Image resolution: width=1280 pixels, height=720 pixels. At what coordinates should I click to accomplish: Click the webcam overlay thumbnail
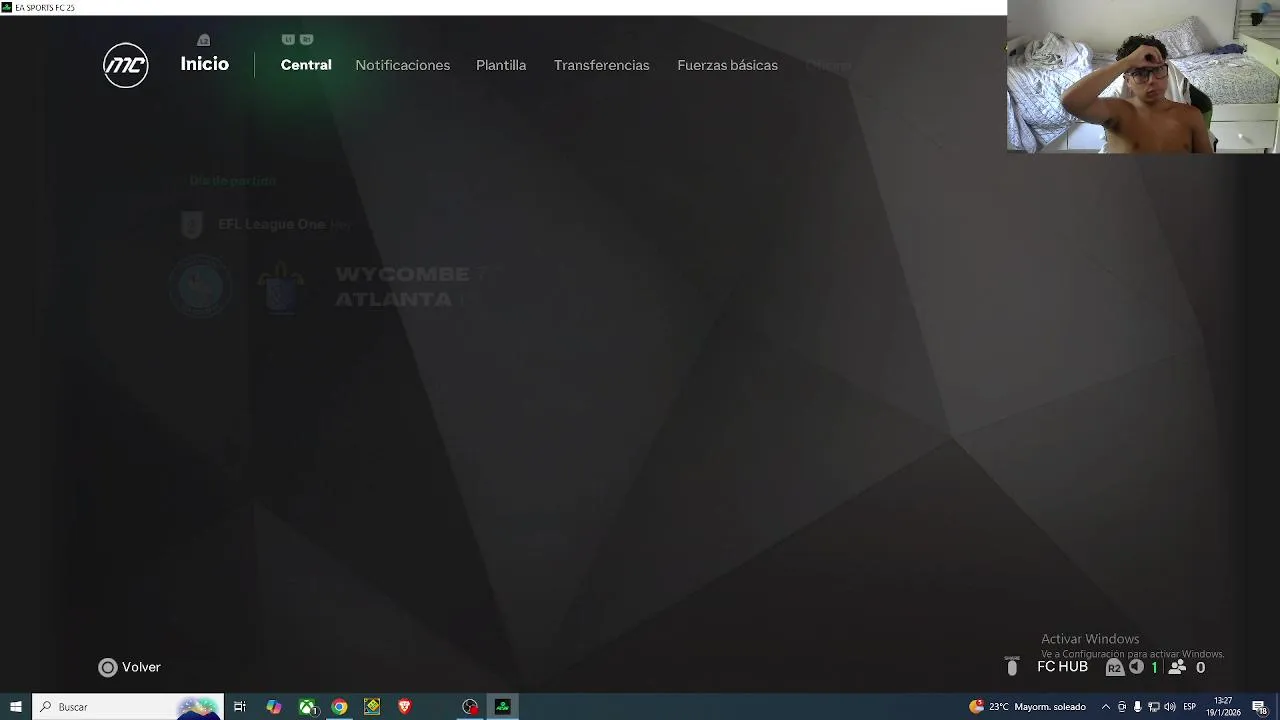[1143, 76]
